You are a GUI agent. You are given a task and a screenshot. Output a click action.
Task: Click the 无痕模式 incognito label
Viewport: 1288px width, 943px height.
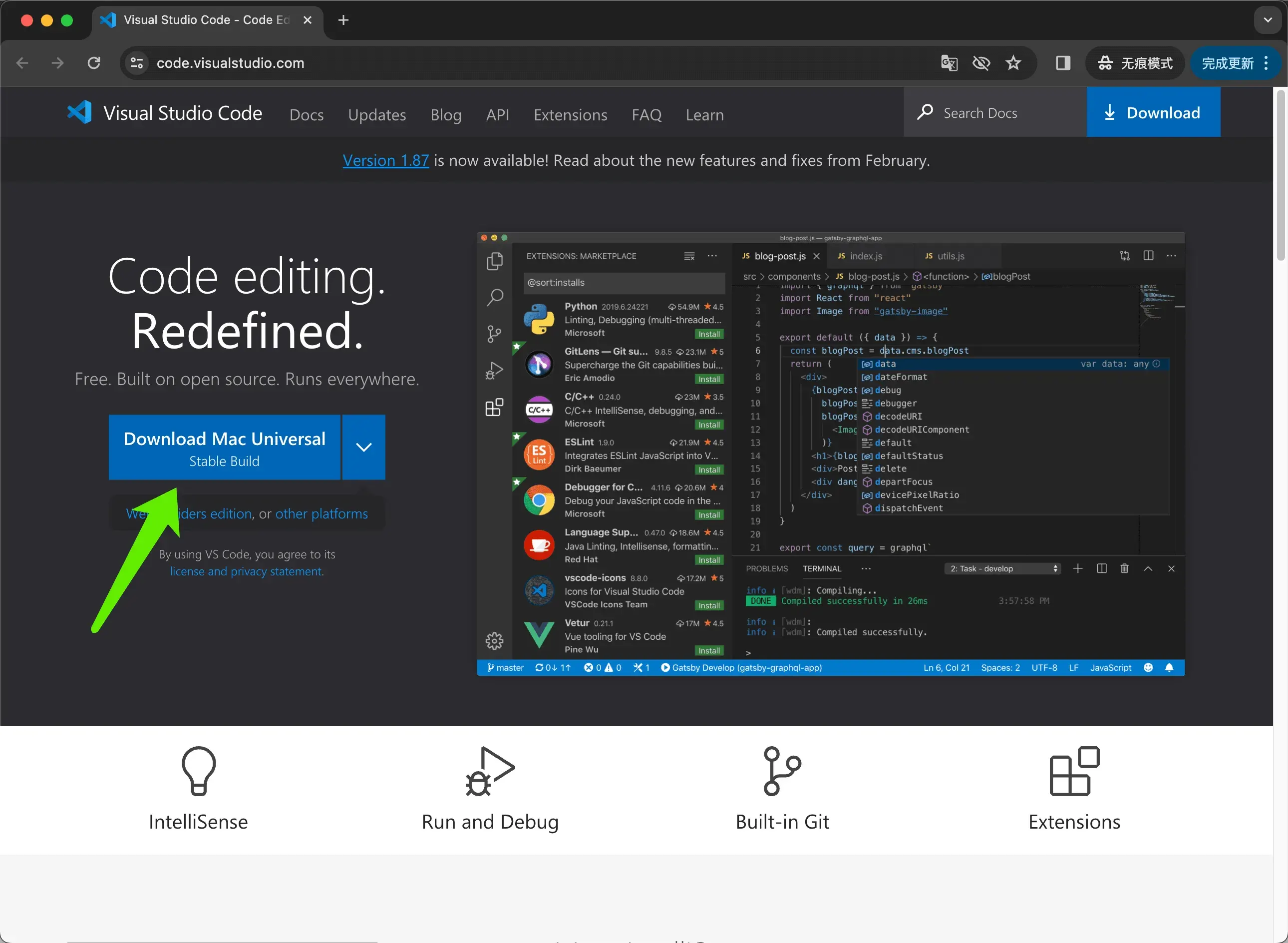(1147, 63)
